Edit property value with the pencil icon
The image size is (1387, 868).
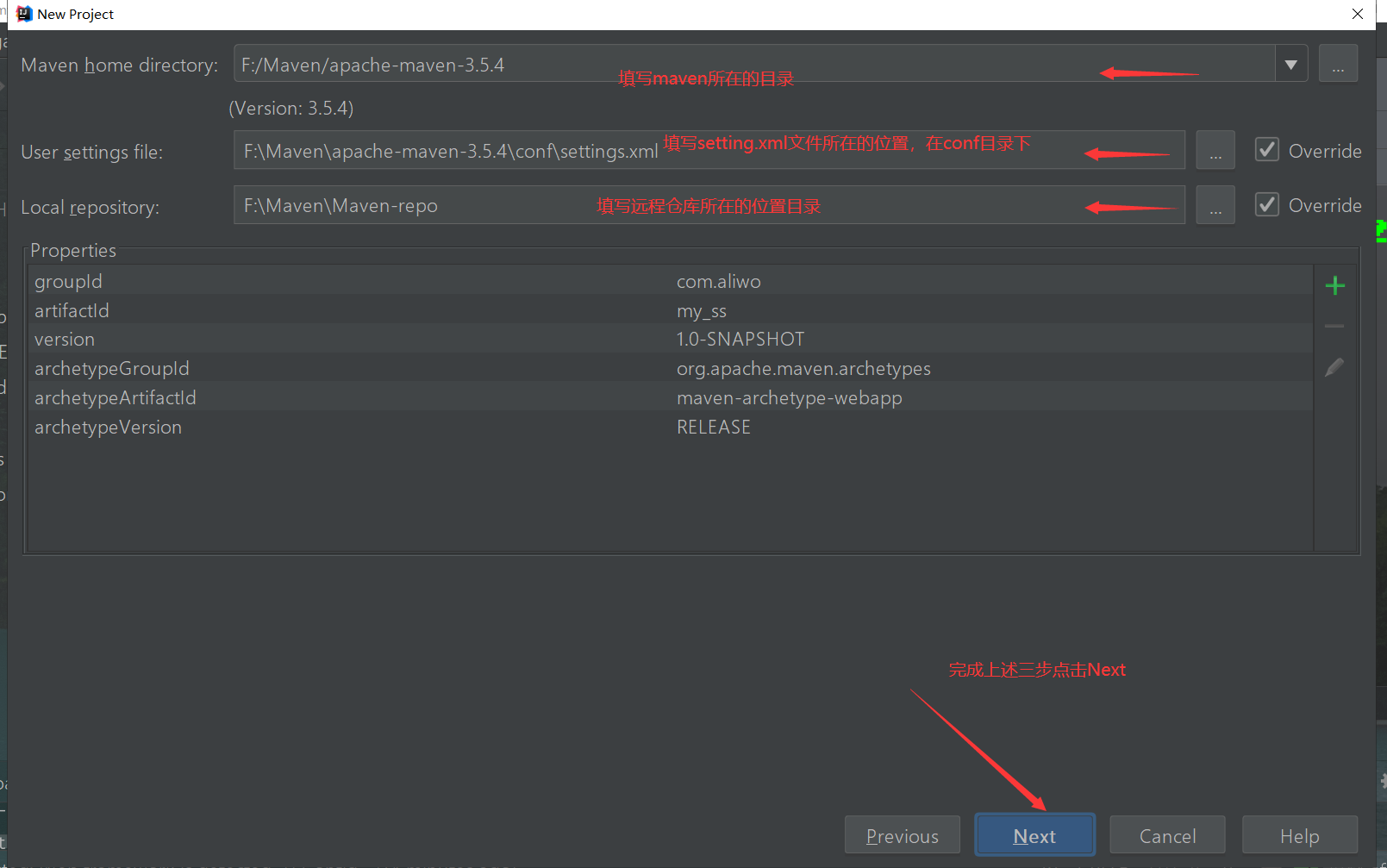[x=1334, y=366]
